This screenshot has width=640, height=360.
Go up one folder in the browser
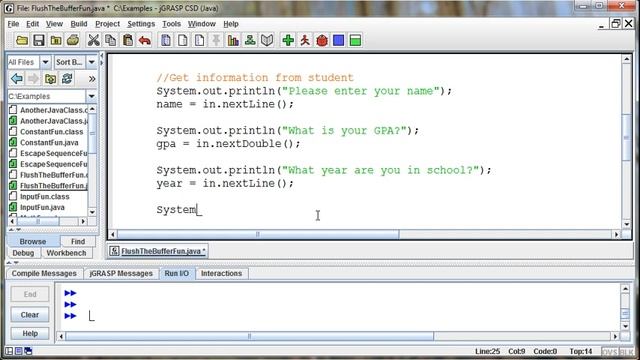pyautogui.click(x=51, y=78)
